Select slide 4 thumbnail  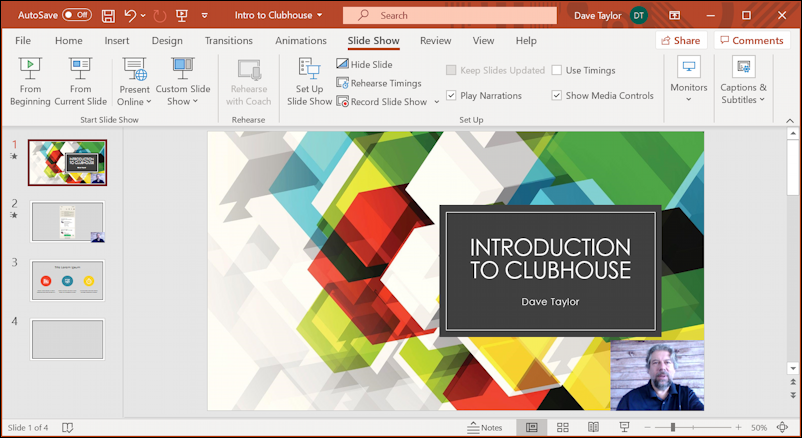[x=68, y=339]
